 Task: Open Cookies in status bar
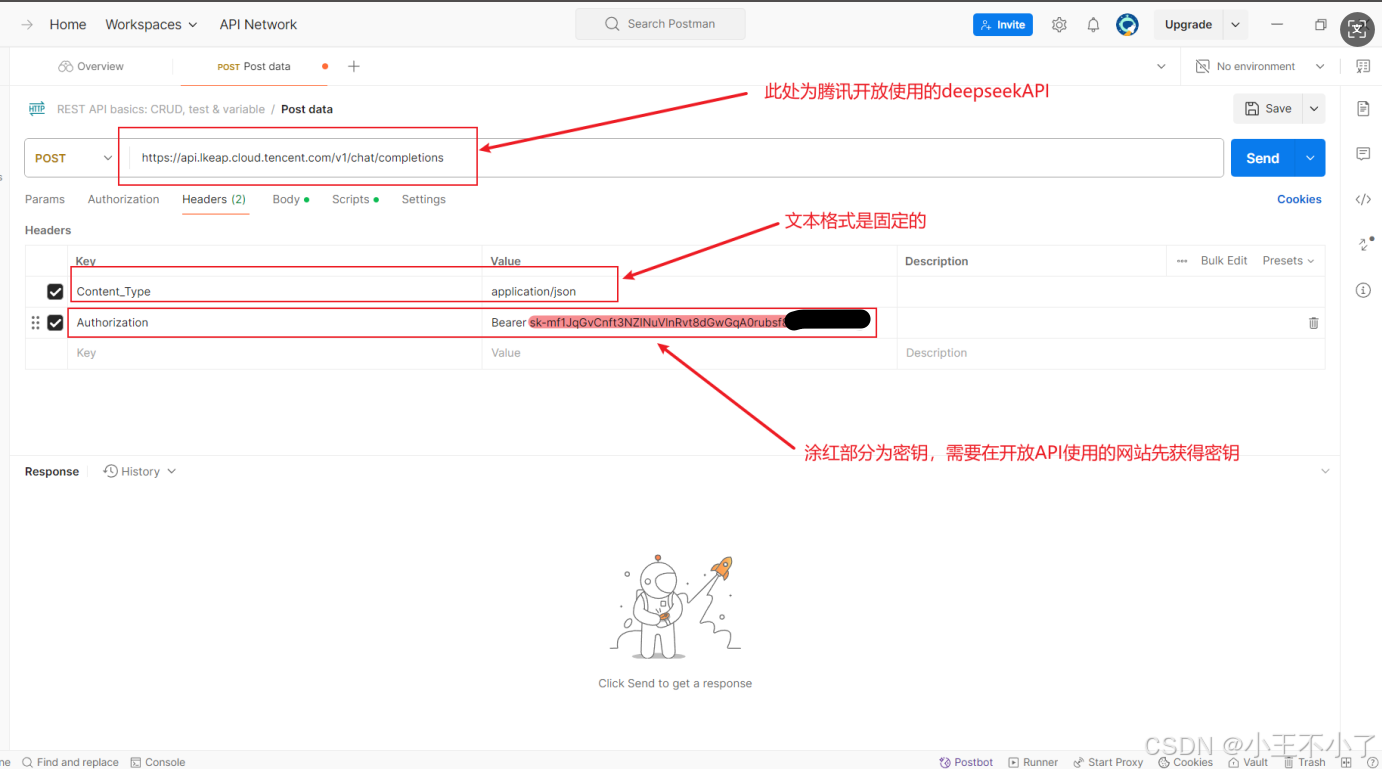tap(1185, 762)
